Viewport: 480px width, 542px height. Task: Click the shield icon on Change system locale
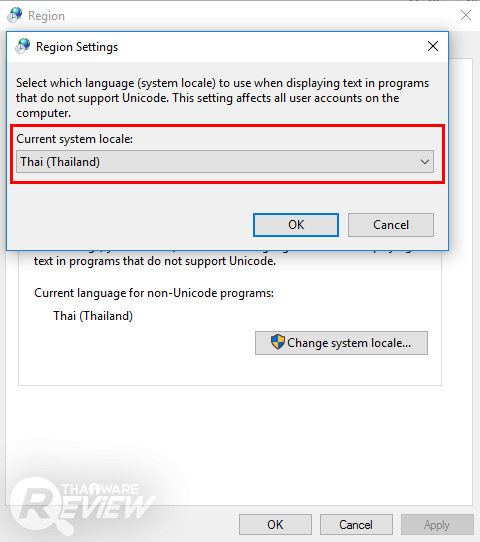pyautogui.click(x=277, y=342)
